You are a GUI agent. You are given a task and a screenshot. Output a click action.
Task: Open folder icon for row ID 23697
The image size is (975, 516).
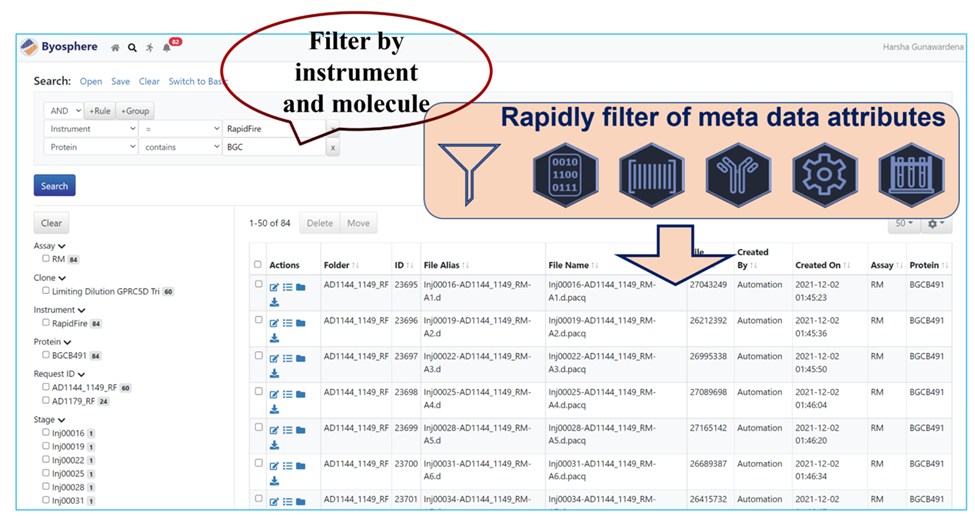click(300, 359)
